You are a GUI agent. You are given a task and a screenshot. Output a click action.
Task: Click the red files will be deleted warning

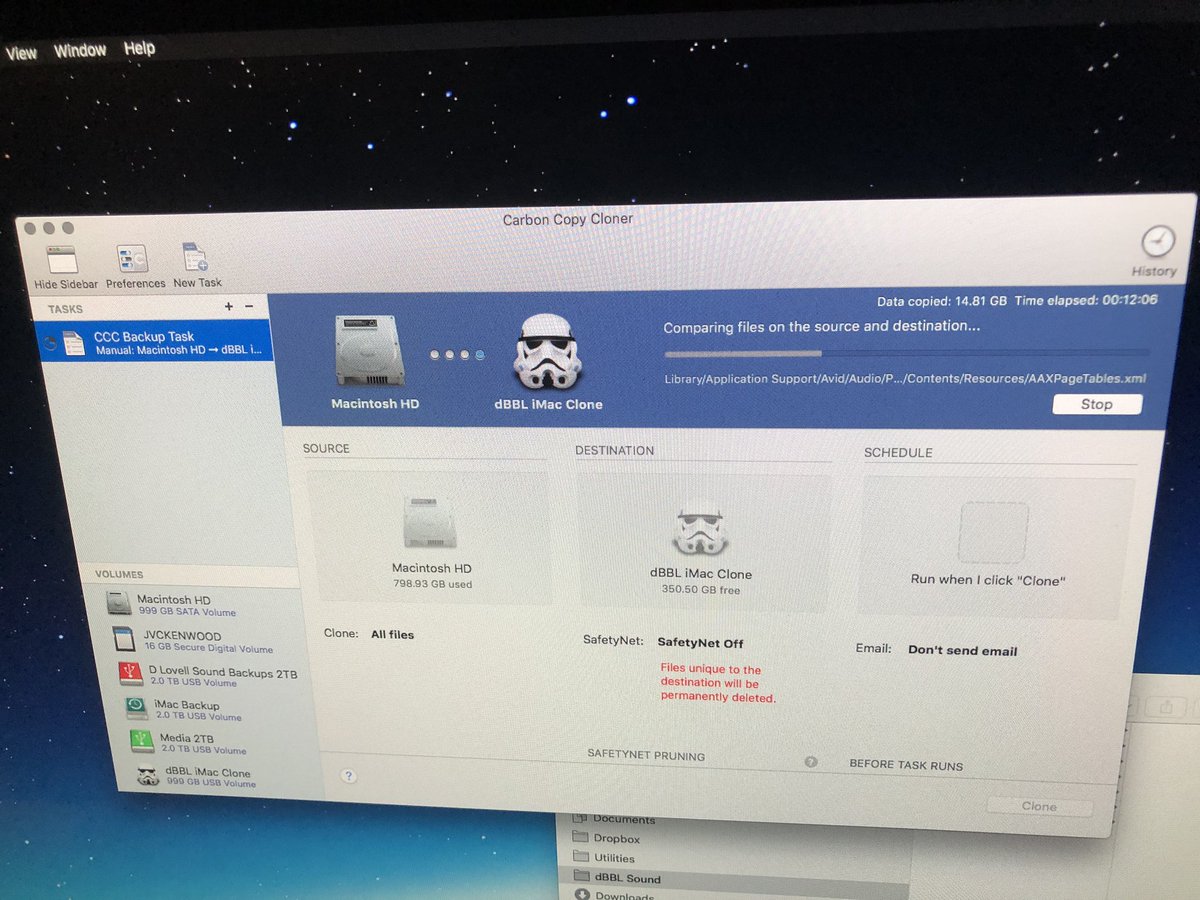click(717, 684)
